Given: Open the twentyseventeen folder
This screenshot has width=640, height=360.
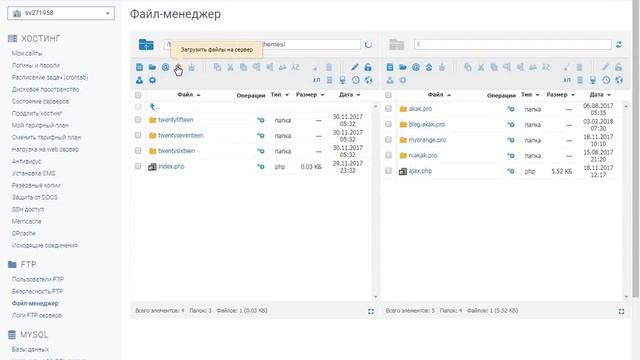Looking at the screenshot, I should click(180, 136).
